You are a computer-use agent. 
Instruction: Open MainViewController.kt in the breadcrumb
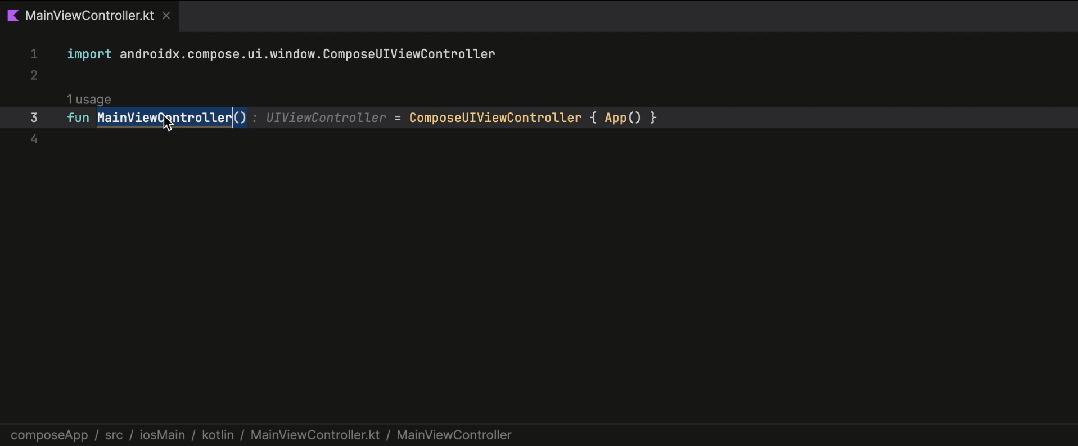tap(315, 435)
